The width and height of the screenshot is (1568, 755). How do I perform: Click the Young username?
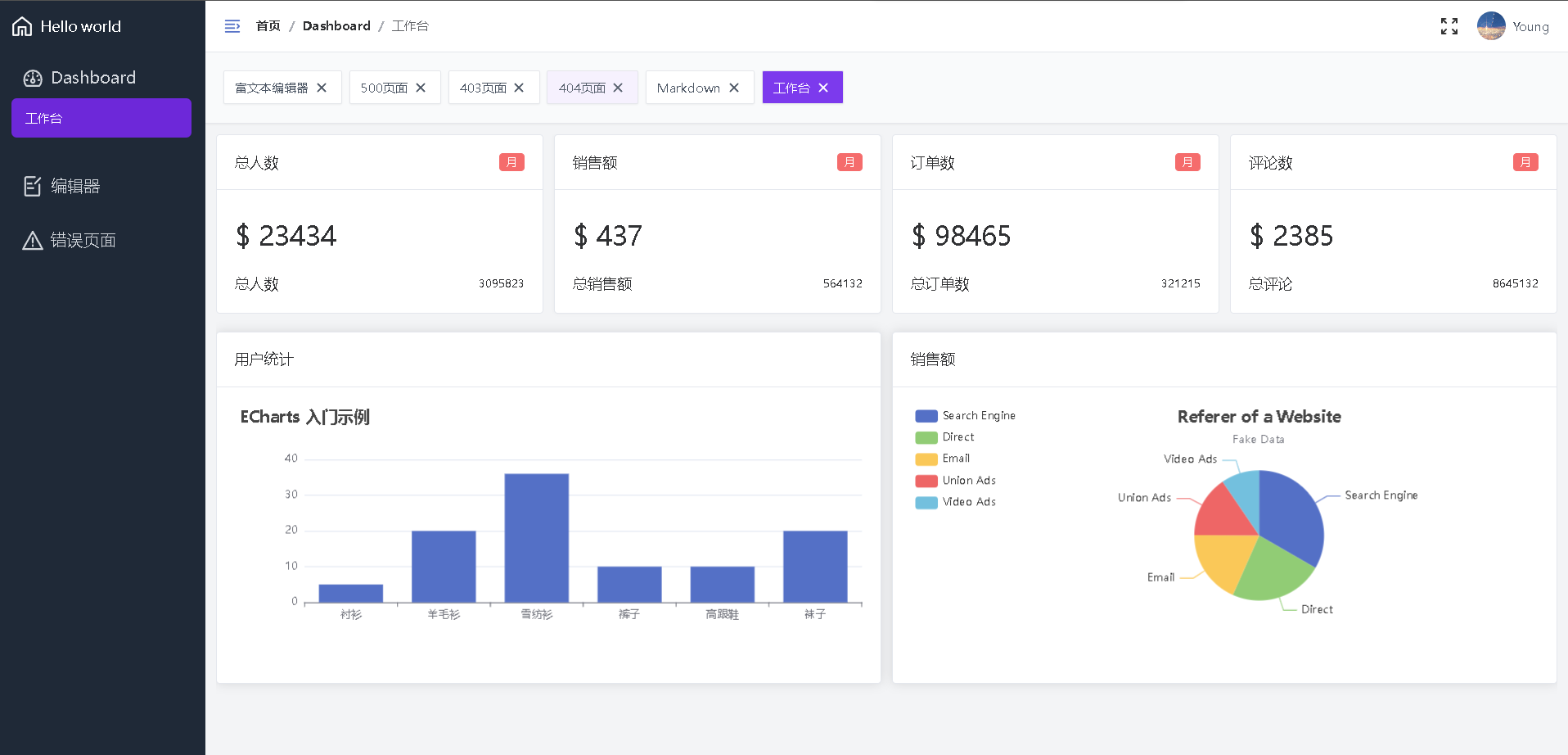coord(1530,26)
